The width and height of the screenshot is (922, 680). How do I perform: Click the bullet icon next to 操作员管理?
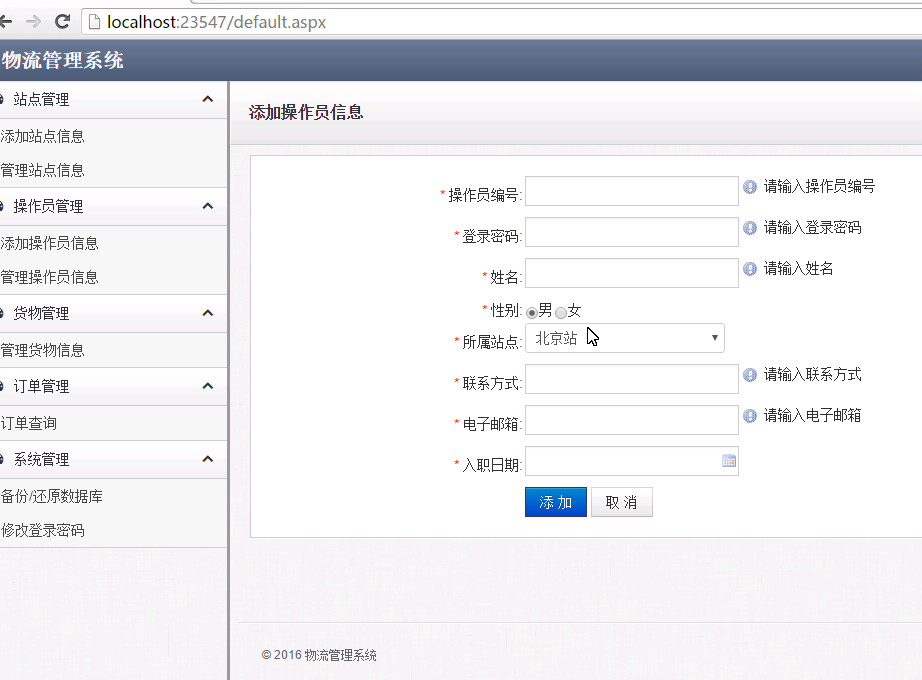point(2,206)
